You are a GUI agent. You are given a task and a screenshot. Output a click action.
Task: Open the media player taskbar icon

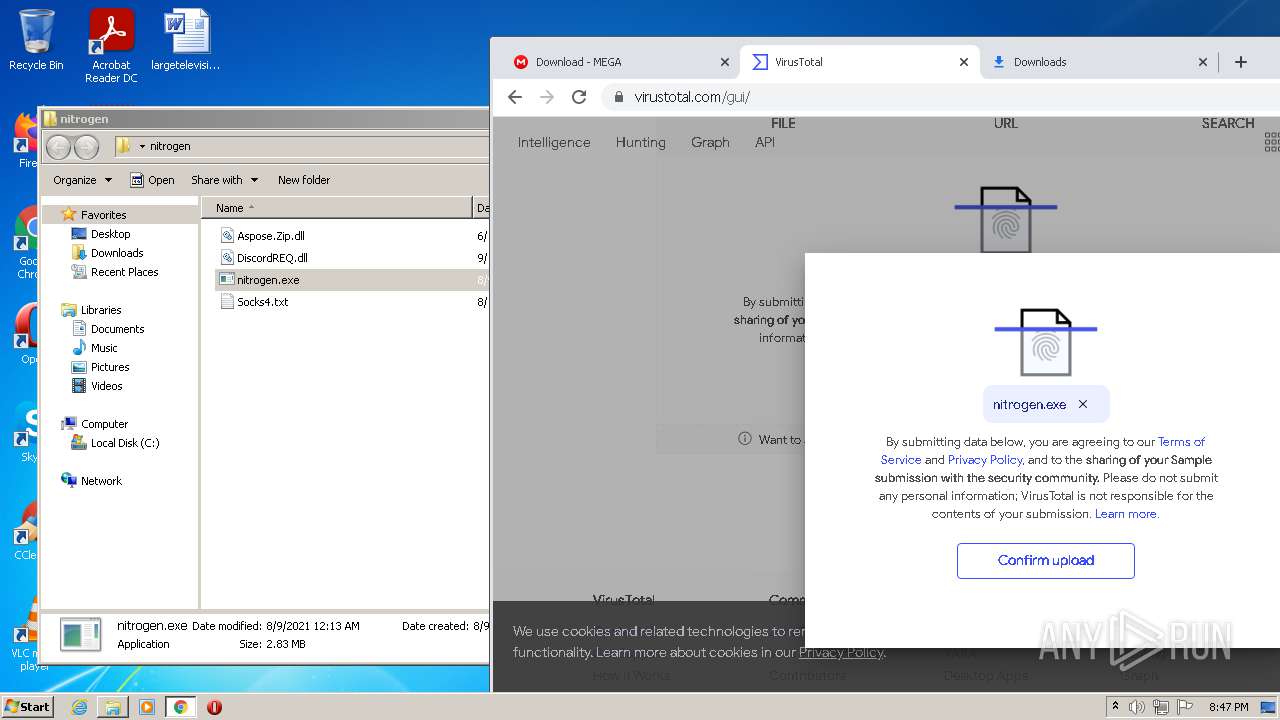click(147, 707)
